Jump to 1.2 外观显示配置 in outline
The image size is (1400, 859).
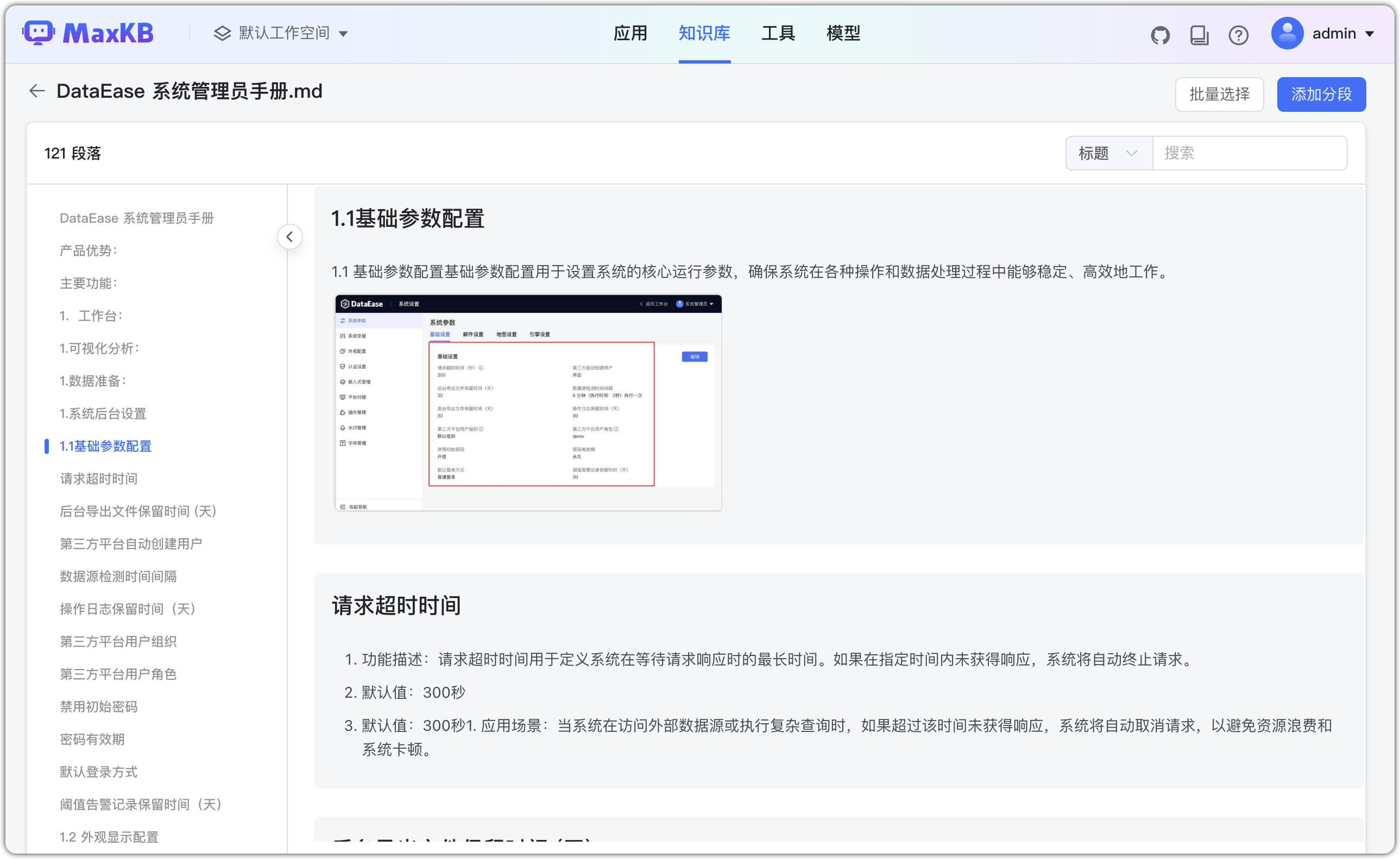[x=109, y=837]
